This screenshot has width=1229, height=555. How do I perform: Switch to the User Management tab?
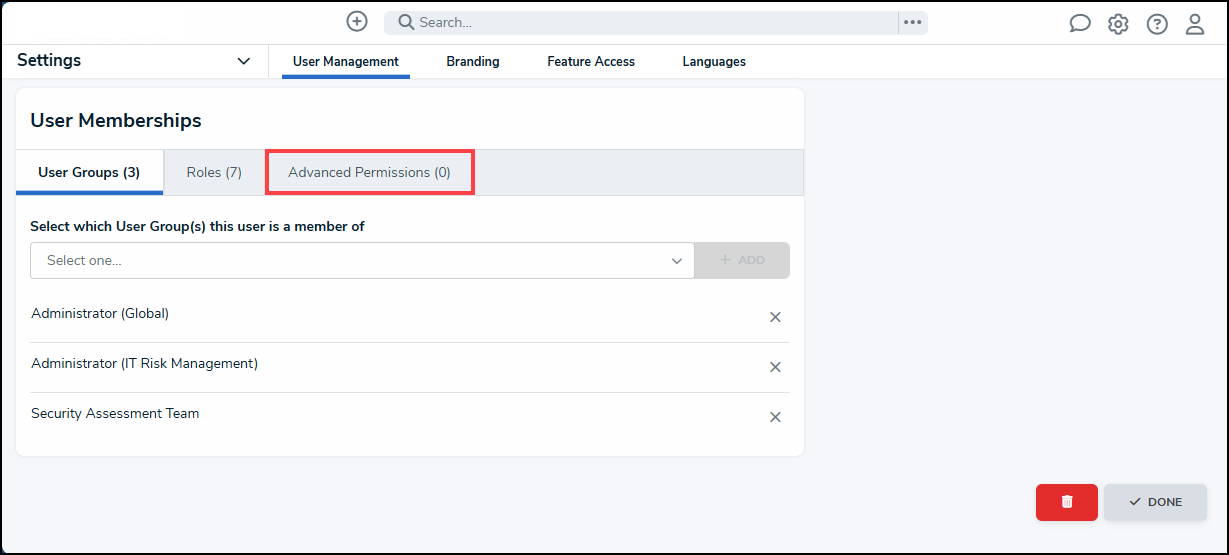pos(346,61)
